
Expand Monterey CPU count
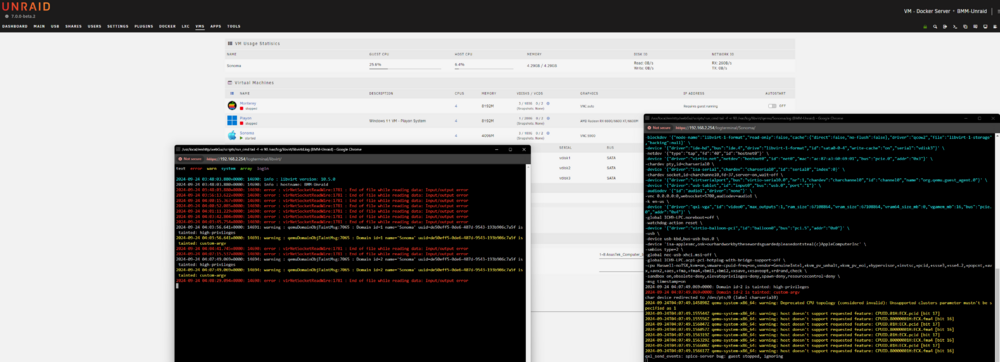(x=456, y=105)
